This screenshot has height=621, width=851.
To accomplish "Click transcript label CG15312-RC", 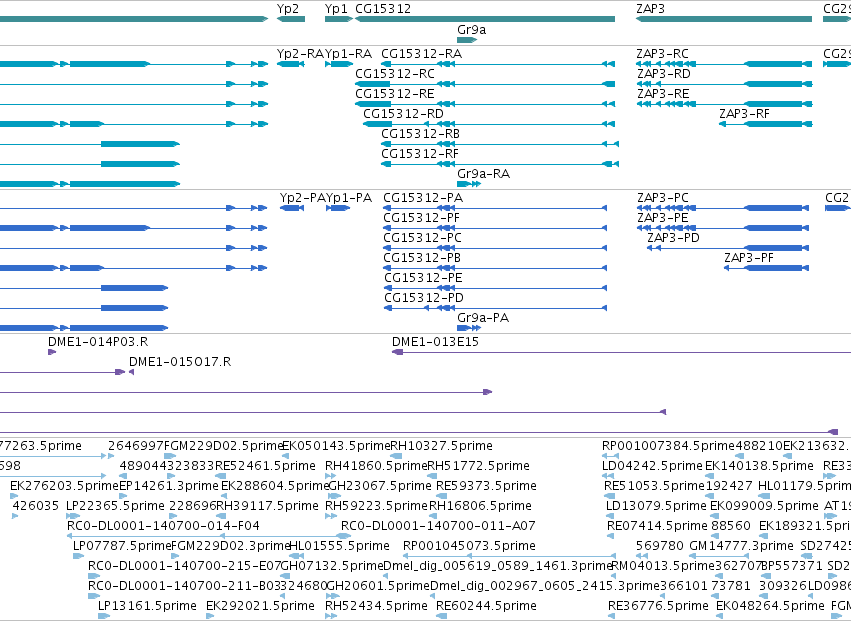I will (x=395, y=73).
